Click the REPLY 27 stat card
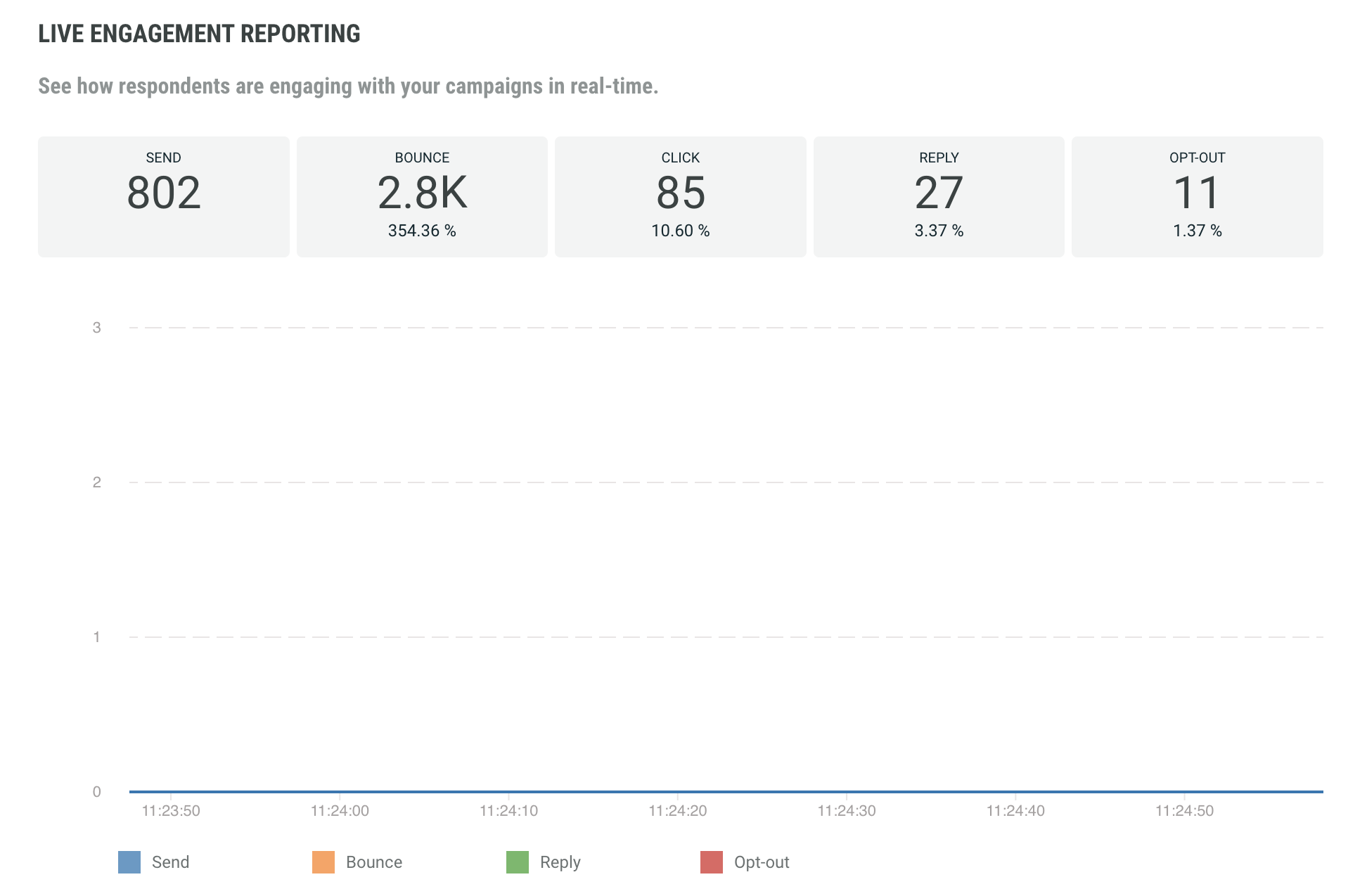 tap(939, 197)
